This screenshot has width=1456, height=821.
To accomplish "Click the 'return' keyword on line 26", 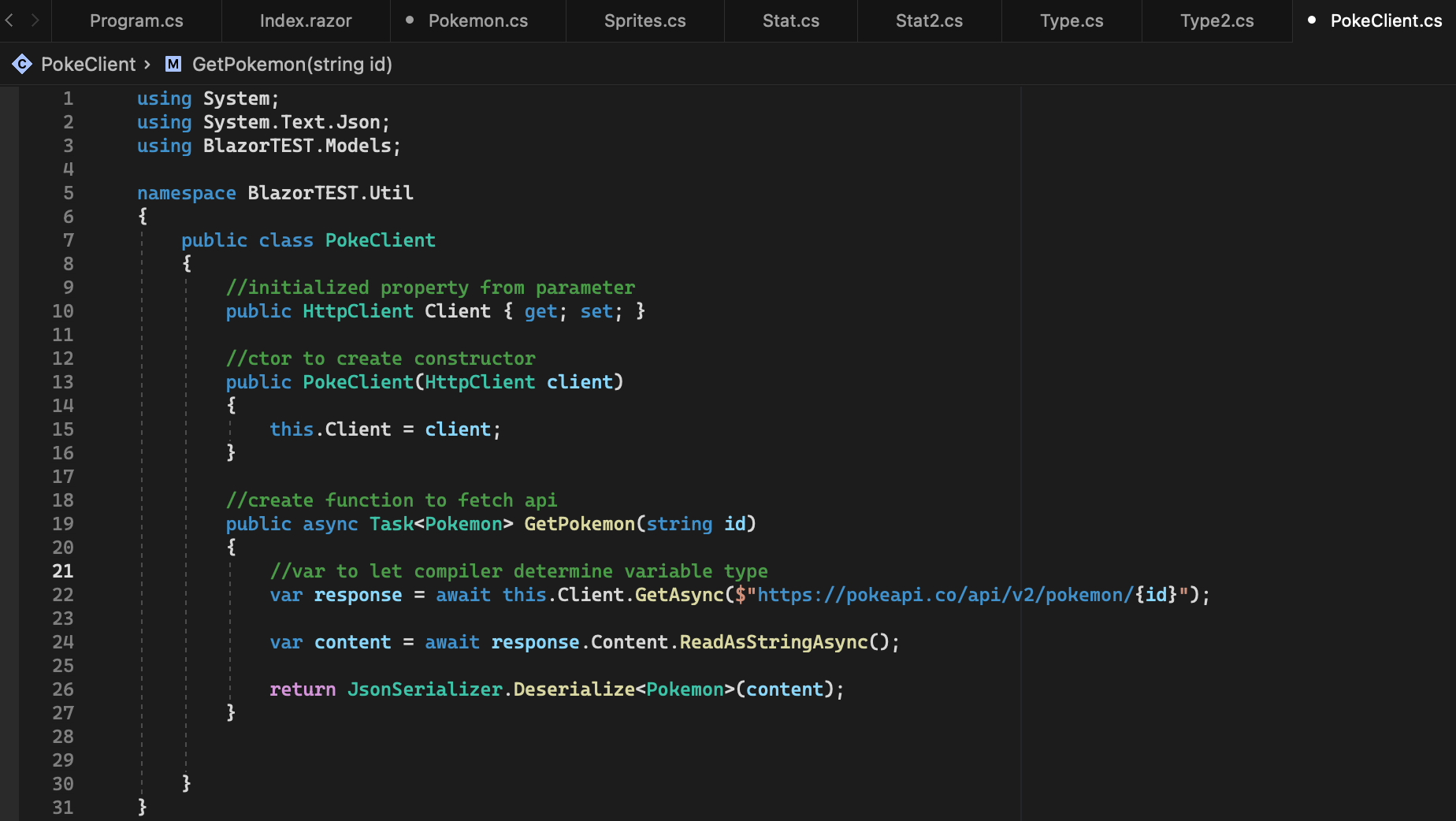I will coord(303,689).
